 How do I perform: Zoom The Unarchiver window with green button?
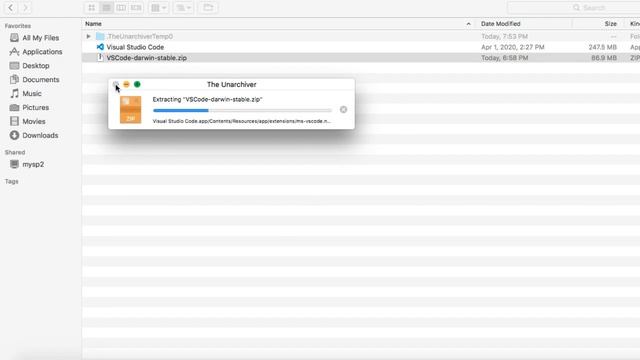point(137,84)
